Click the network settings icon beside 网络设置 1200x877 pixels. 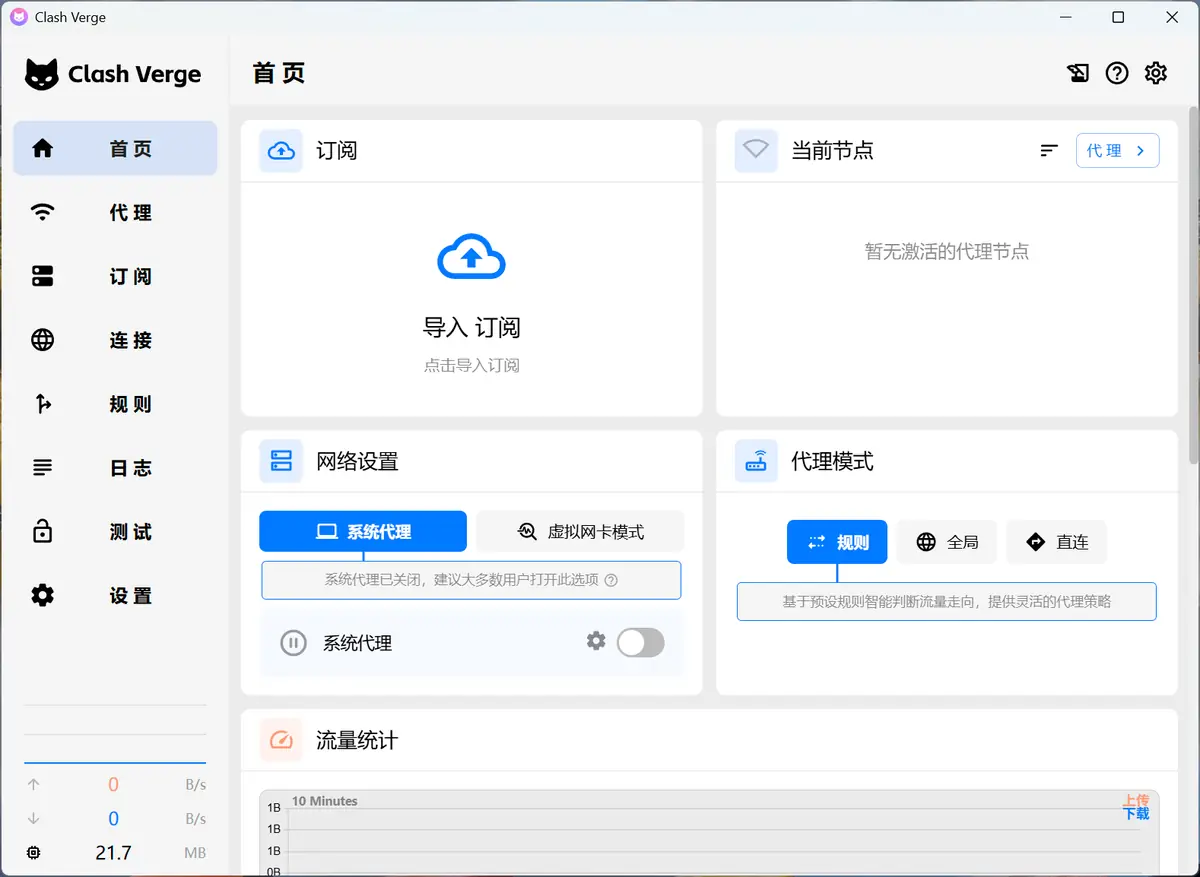point(281,461)
